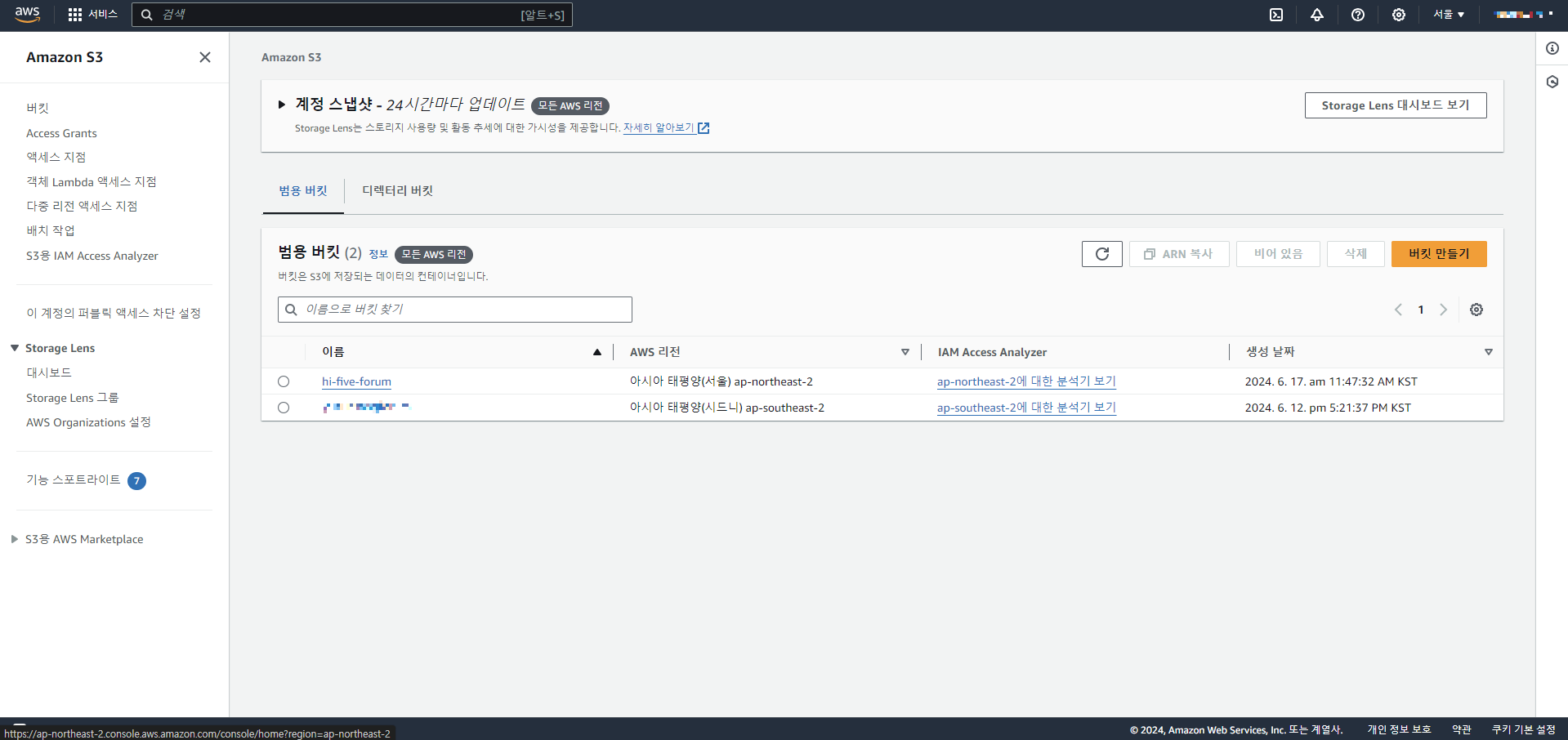1568x740 pixels.
Task: Select the ap-southeast-2 bucket radio button
Action: (284, 408)
